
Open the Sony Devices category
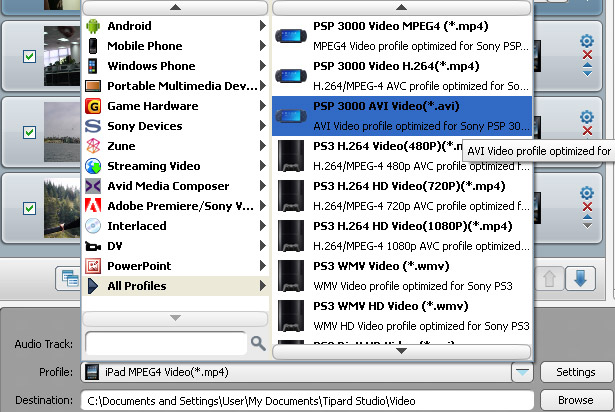[x=175, y=126]
